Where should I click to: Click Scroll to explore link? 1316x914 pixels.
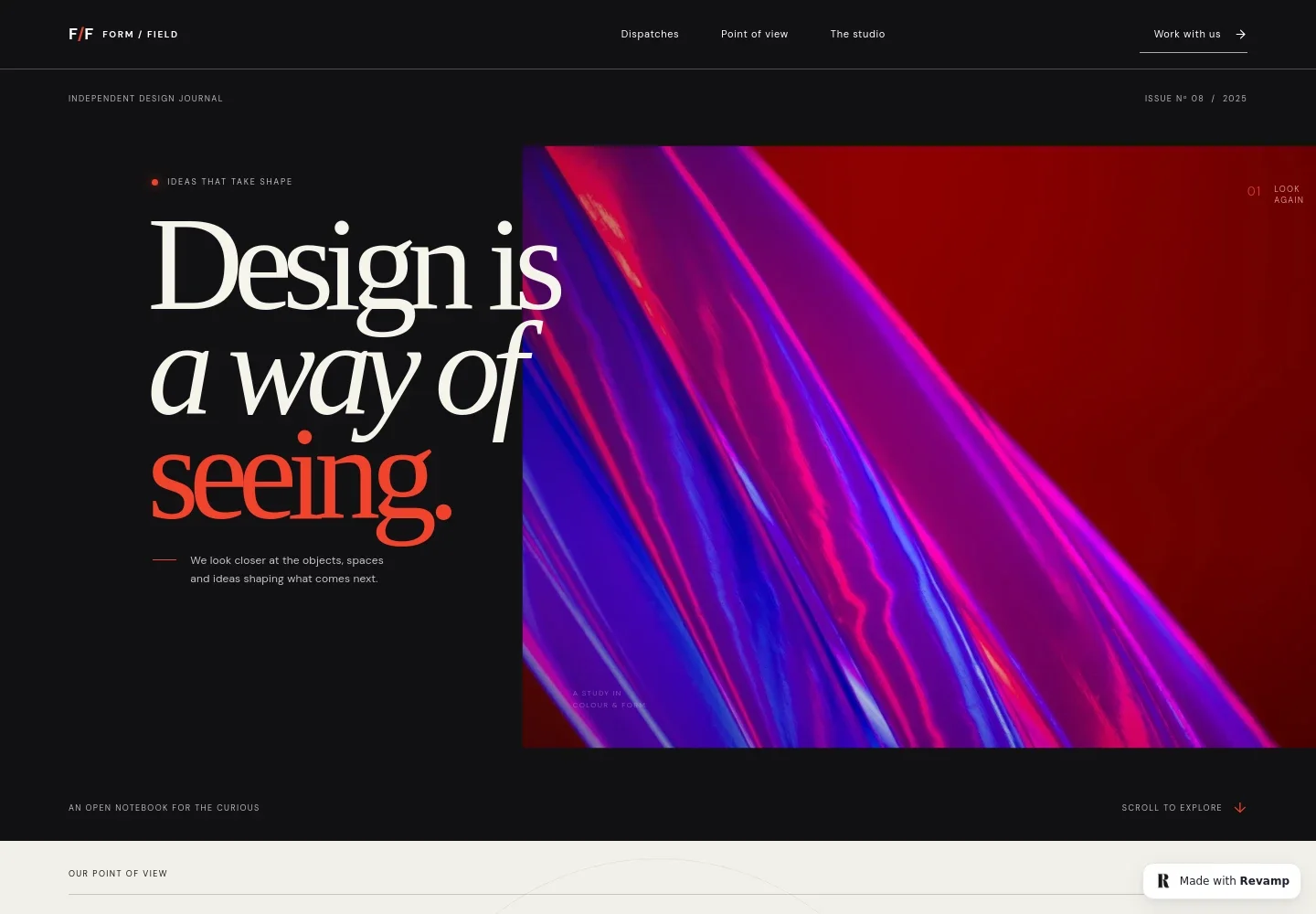tap(1183, 808)
